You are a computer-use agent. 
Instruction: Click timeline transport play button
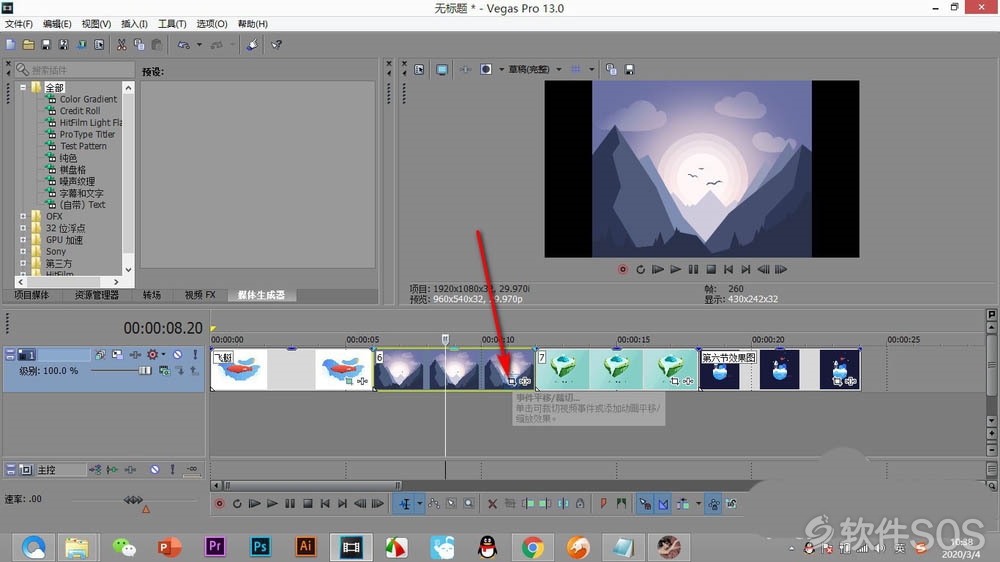(x=272, y=504)
